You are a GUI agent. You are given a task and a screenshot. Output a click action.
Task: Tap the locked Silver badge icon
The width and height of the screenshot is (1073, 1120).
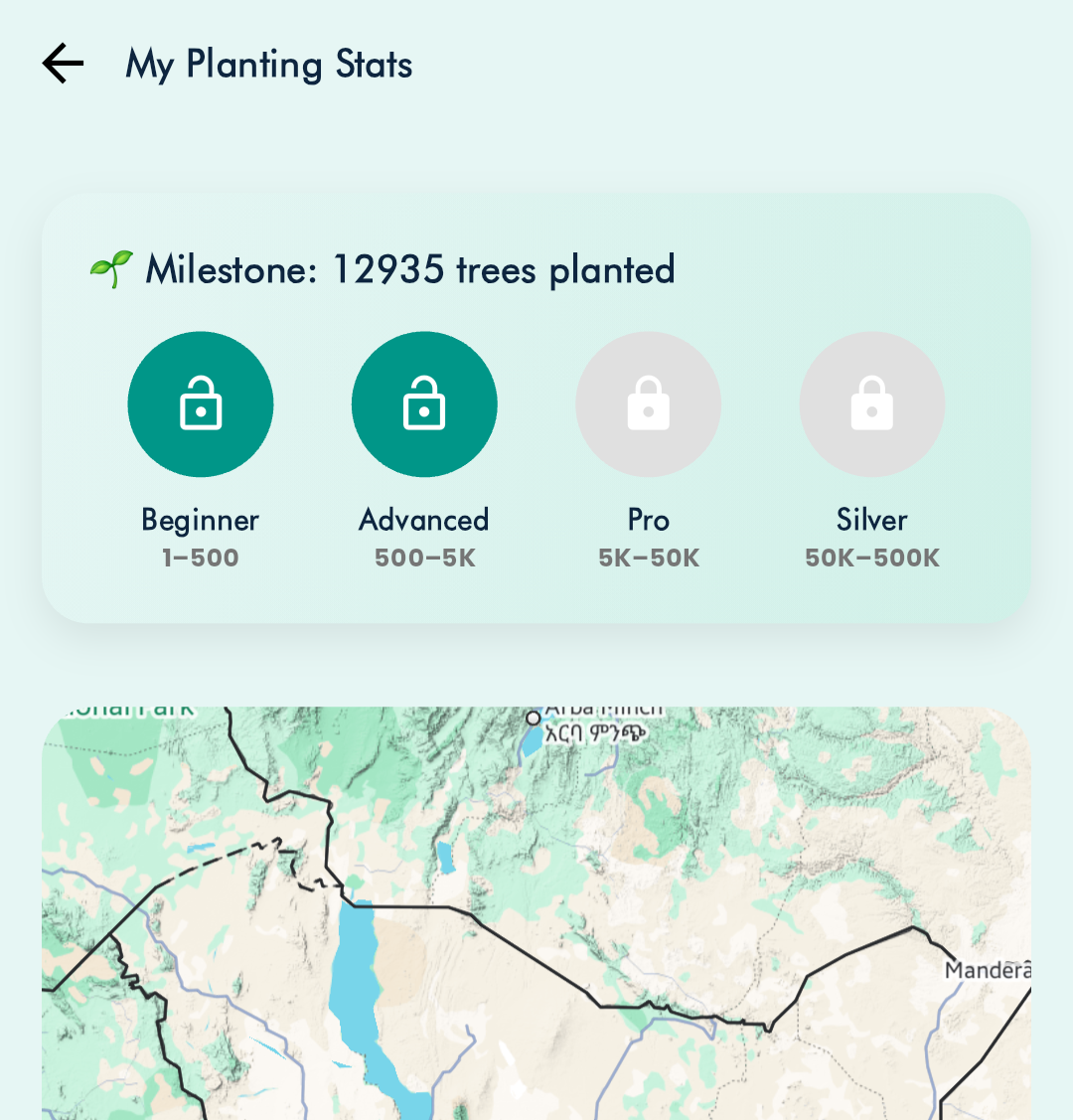872,404
